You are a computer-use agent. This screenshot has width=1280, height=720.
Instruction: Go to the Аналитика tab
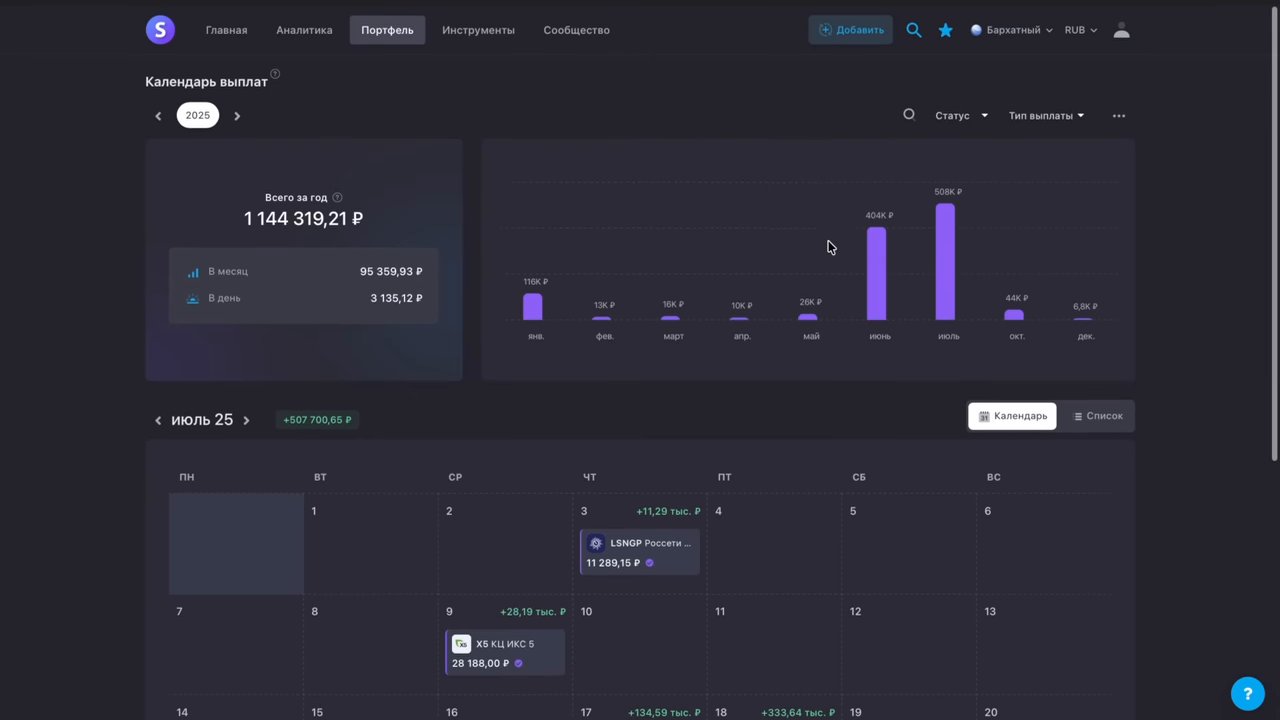[304, 30]
